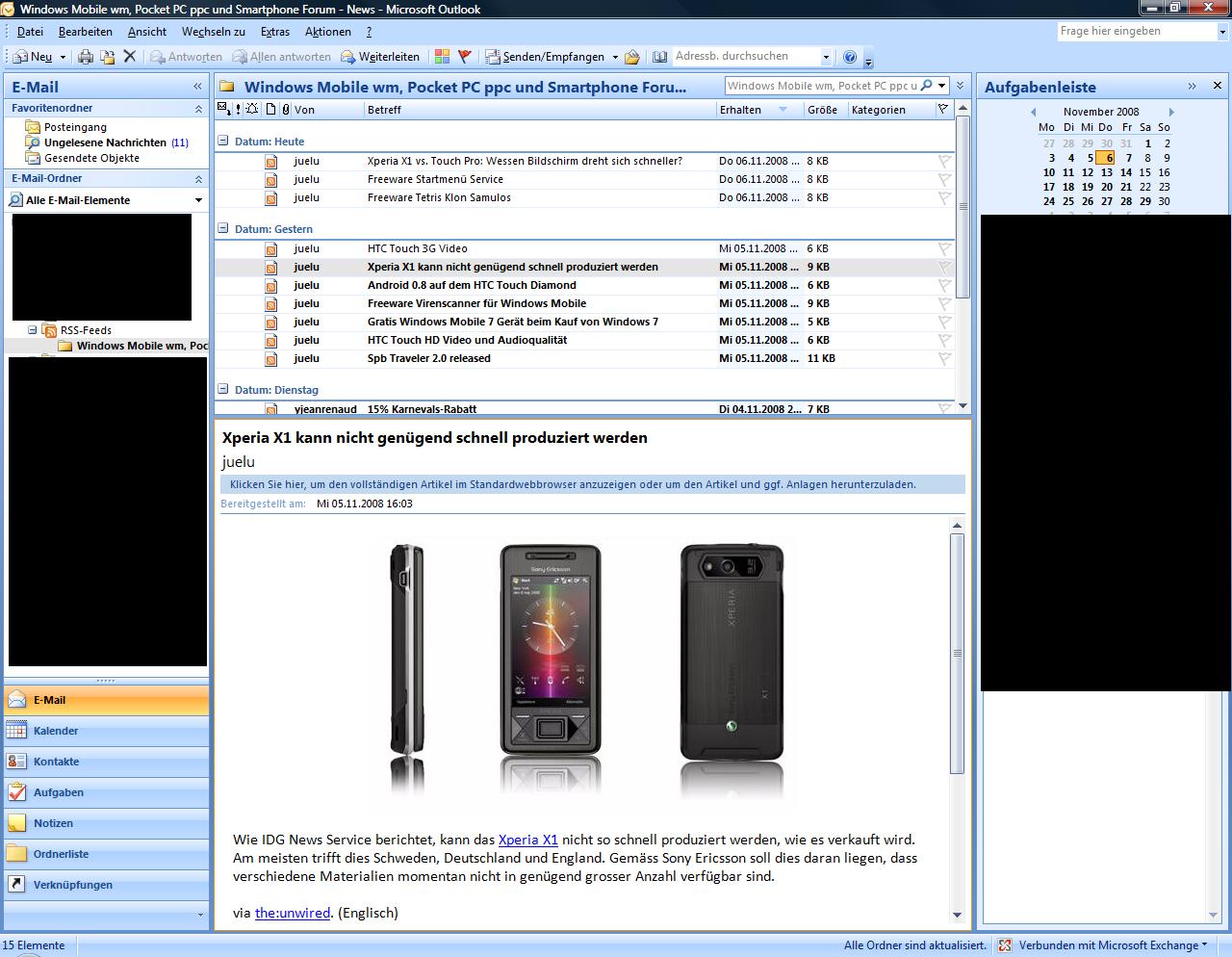This screenshot has width=1232, height=957.
Task: Switch to Kontakte in navigation pane
Action: click(106, 762)
